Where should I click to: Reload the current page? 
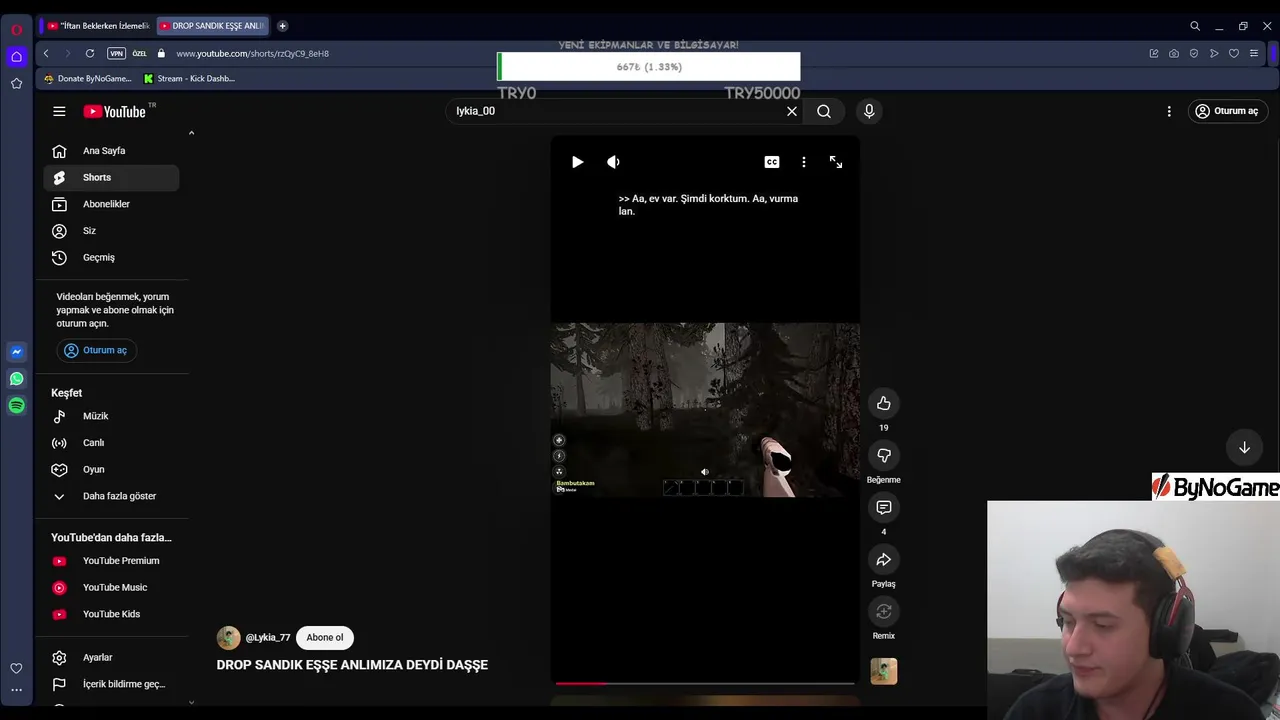pos(90,53)
